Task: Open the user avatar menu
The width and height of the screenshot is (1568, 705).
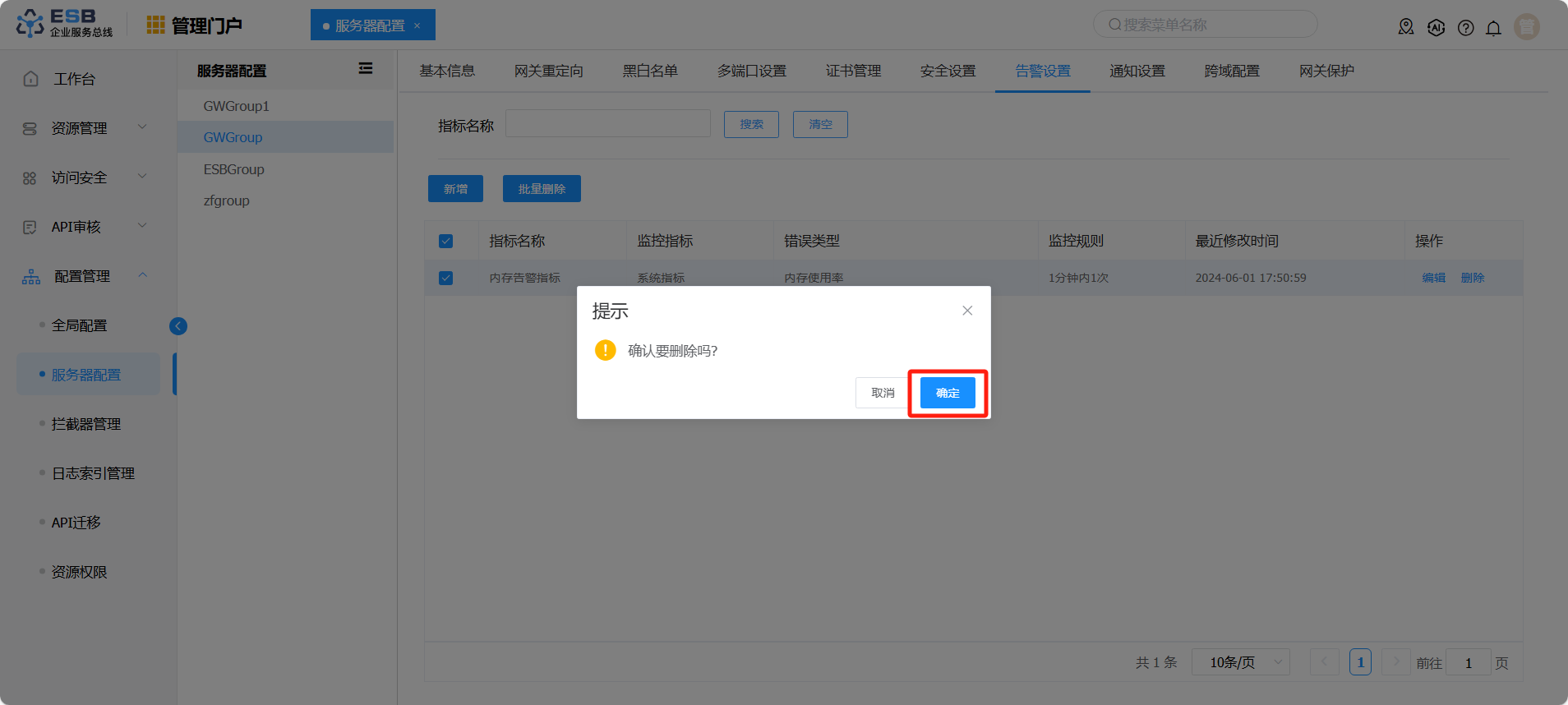Action: pos(1527,27)
